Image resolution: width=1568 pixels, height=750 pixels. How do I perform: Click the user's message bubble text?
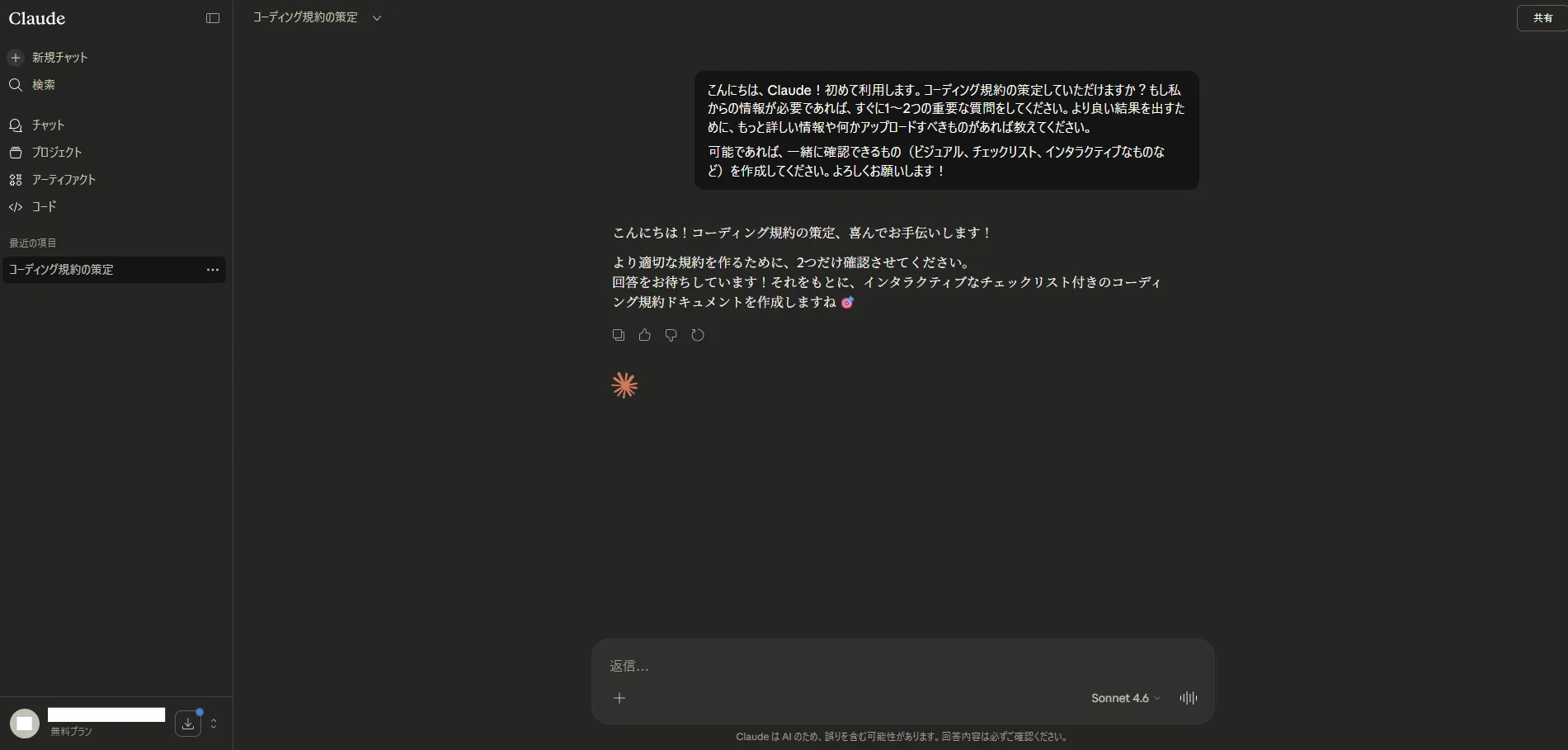click(946, 130)
